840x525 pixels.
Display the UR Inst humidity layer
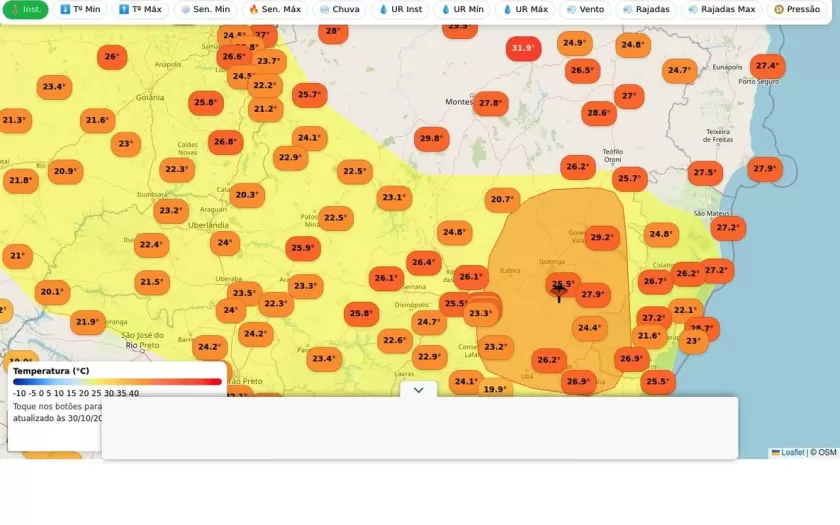(400, 9)
